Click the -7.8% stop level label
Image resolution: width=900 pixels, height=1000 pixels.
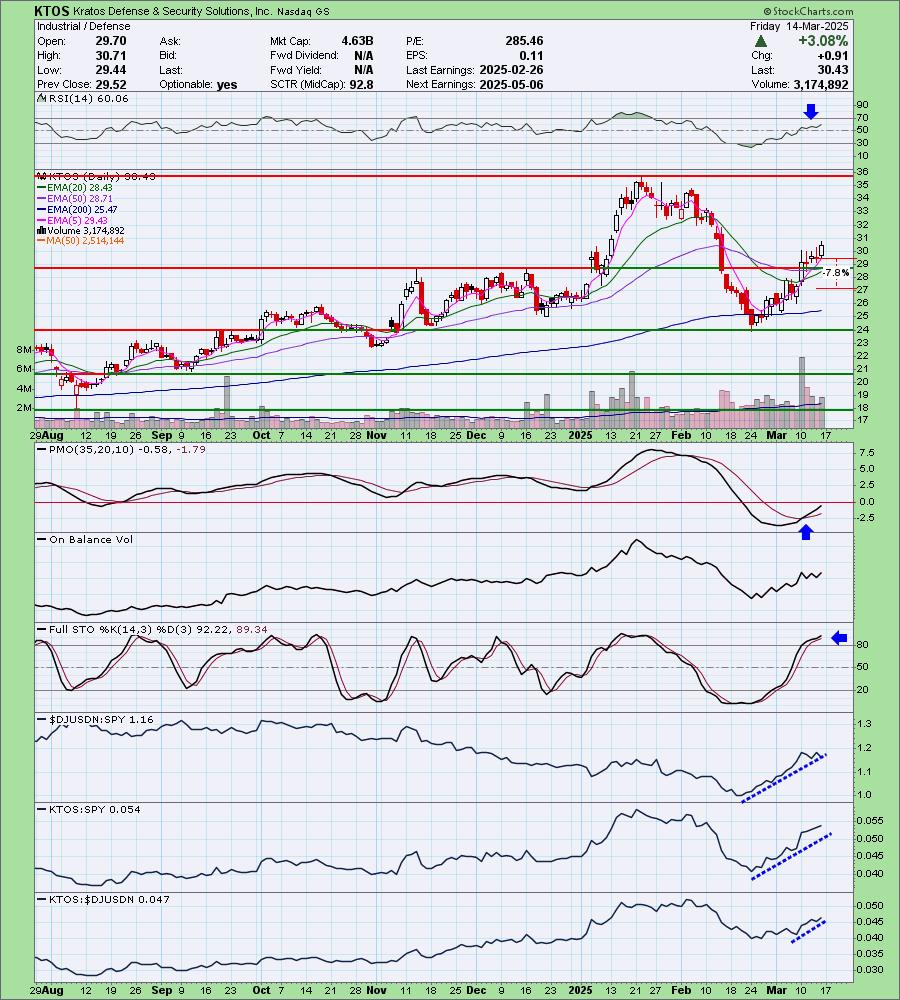click(x=836, y=273)
